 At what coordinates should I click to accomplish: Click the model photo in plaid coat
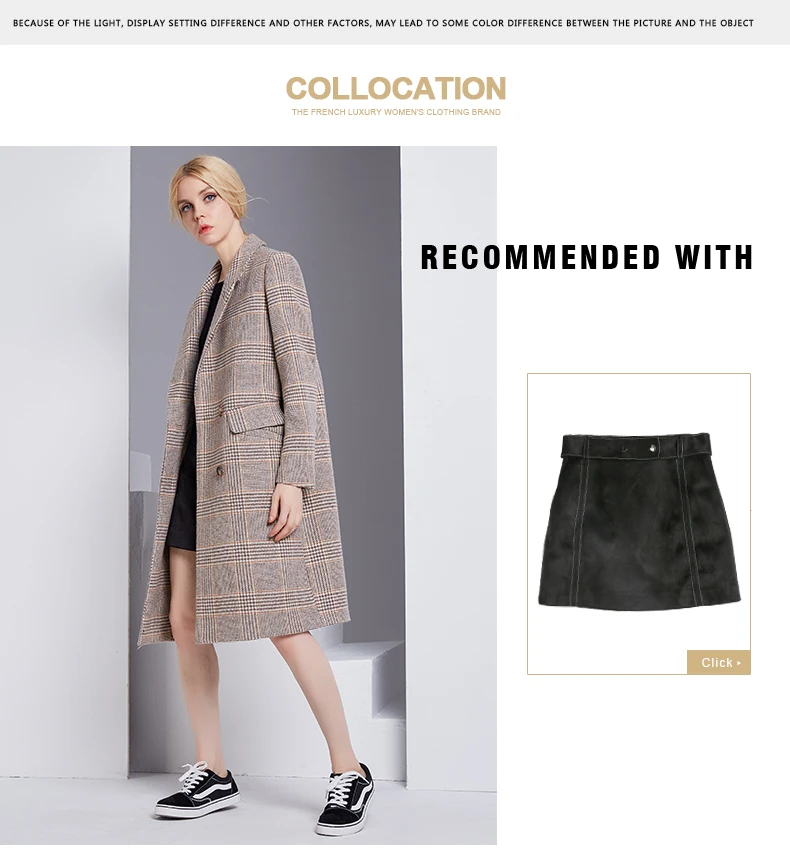coord(249,495)
